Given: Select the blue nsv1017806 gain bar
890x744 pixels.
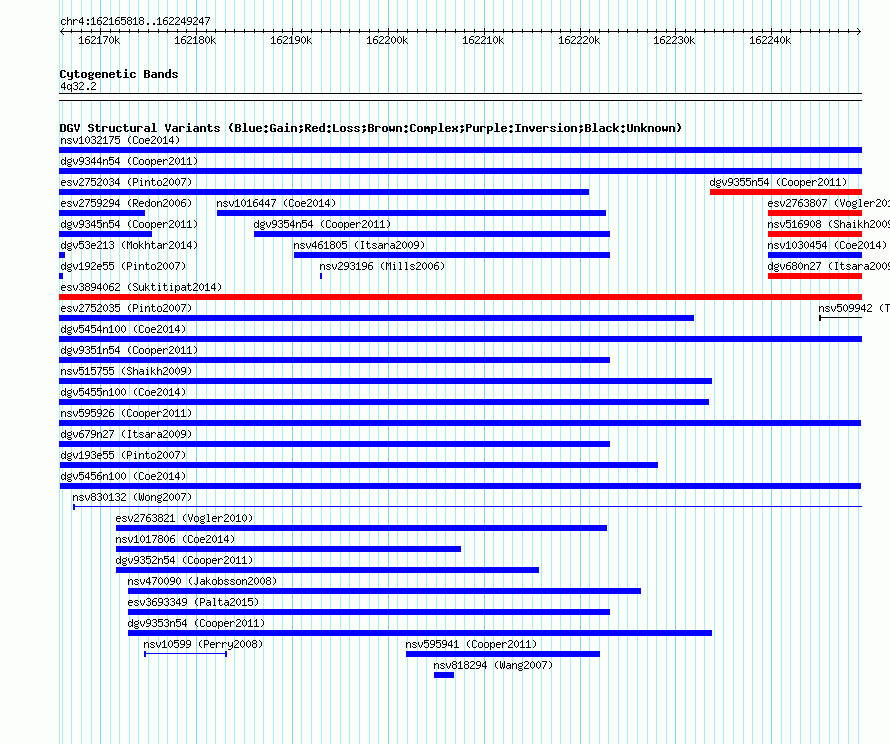Looking at the screenshot, I should point(288,549).
